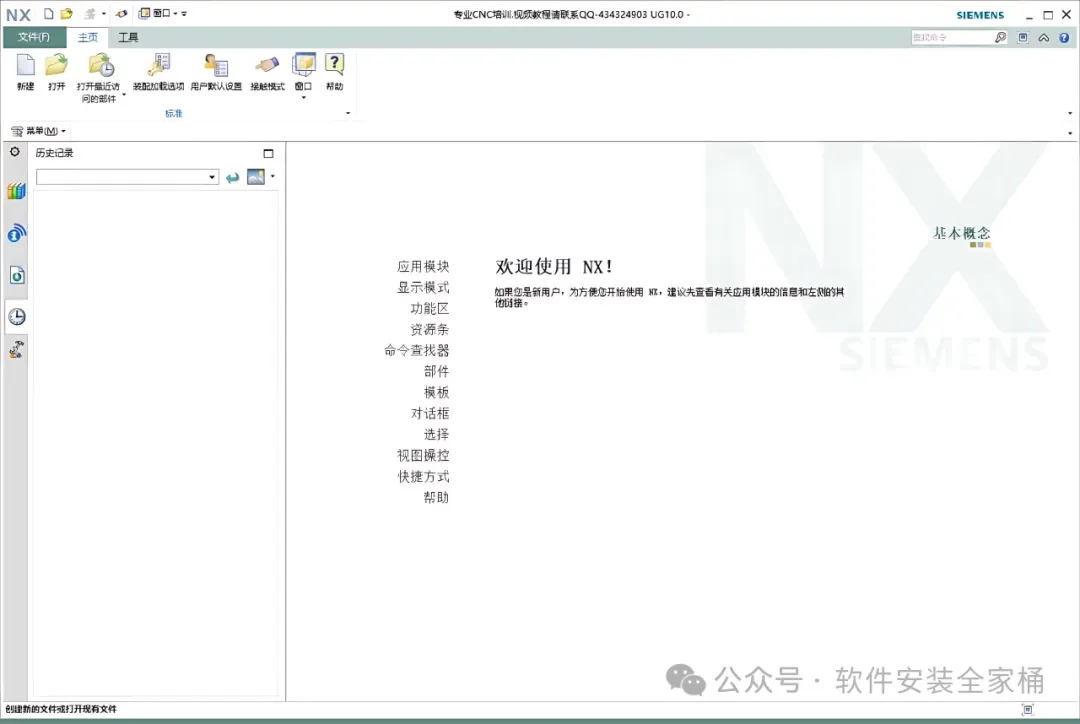Click the 命令查找器 link
1080x724 pixels.
pyautogui.click(x=417, y=351)
